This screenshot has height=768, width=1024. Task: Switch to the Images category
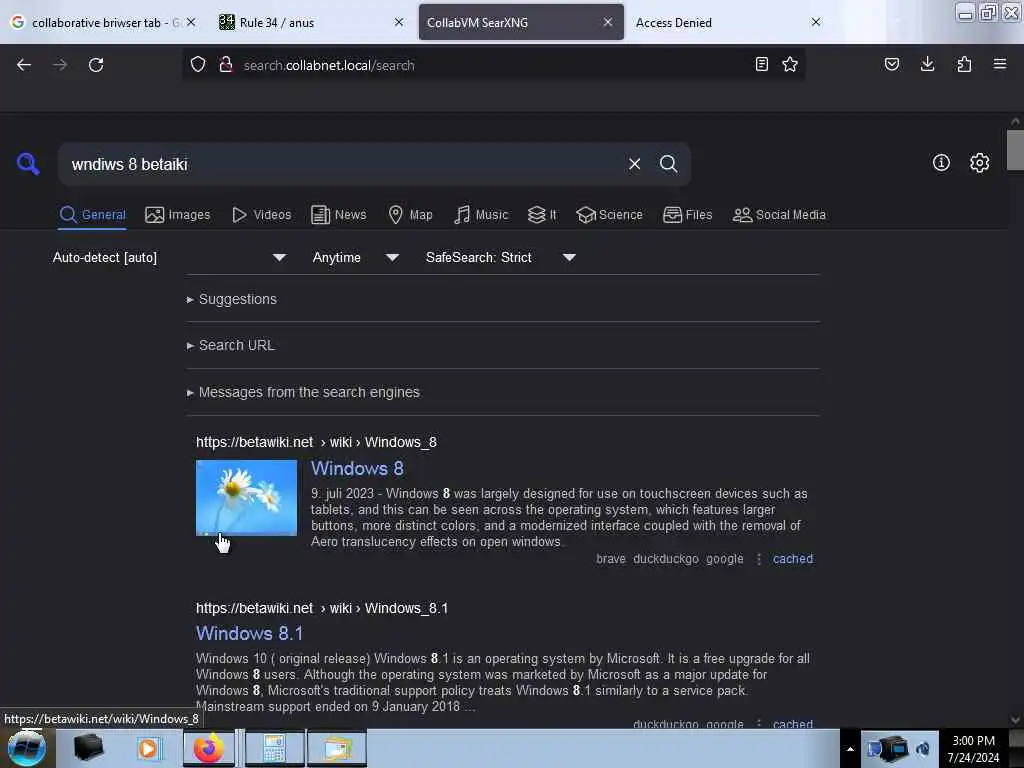pos(178,215)
